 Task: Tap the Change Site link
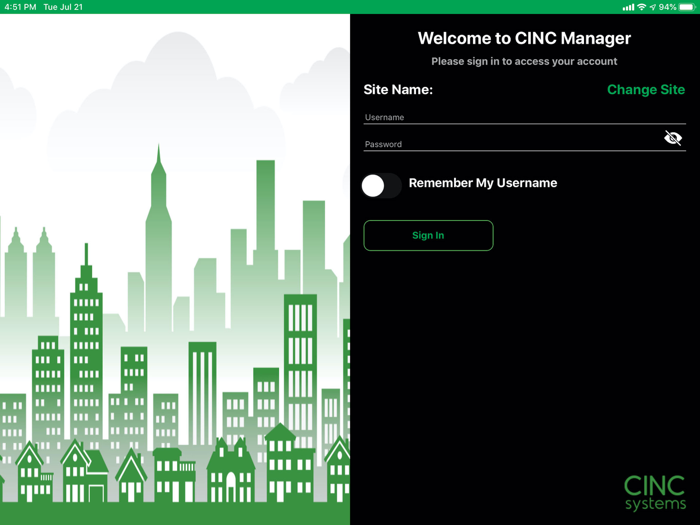tap(646, 90)
